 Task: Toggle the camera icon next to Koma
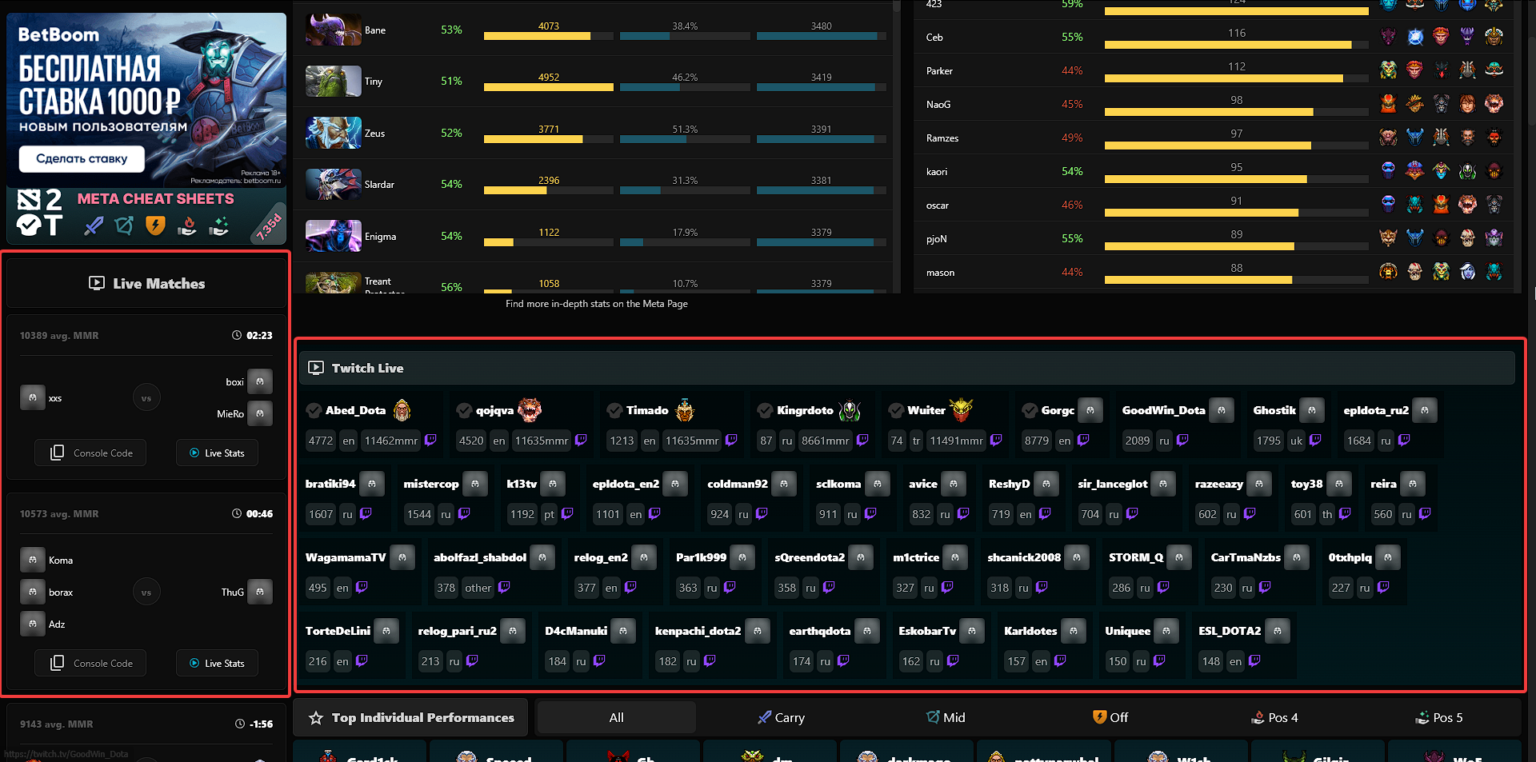point(32,560)
